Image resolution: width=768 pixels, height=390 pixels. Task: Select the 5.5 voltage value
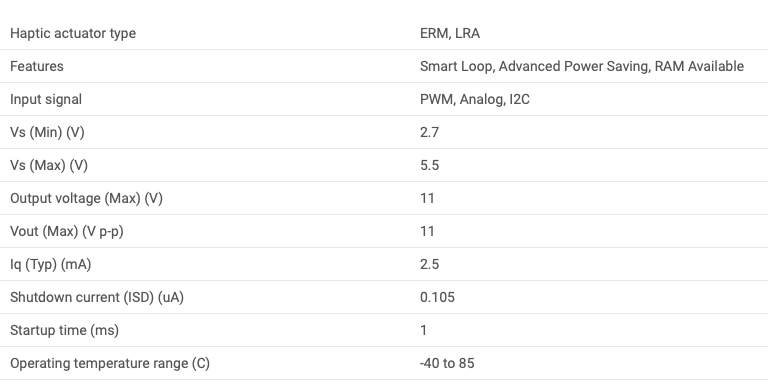pos(430,165)
